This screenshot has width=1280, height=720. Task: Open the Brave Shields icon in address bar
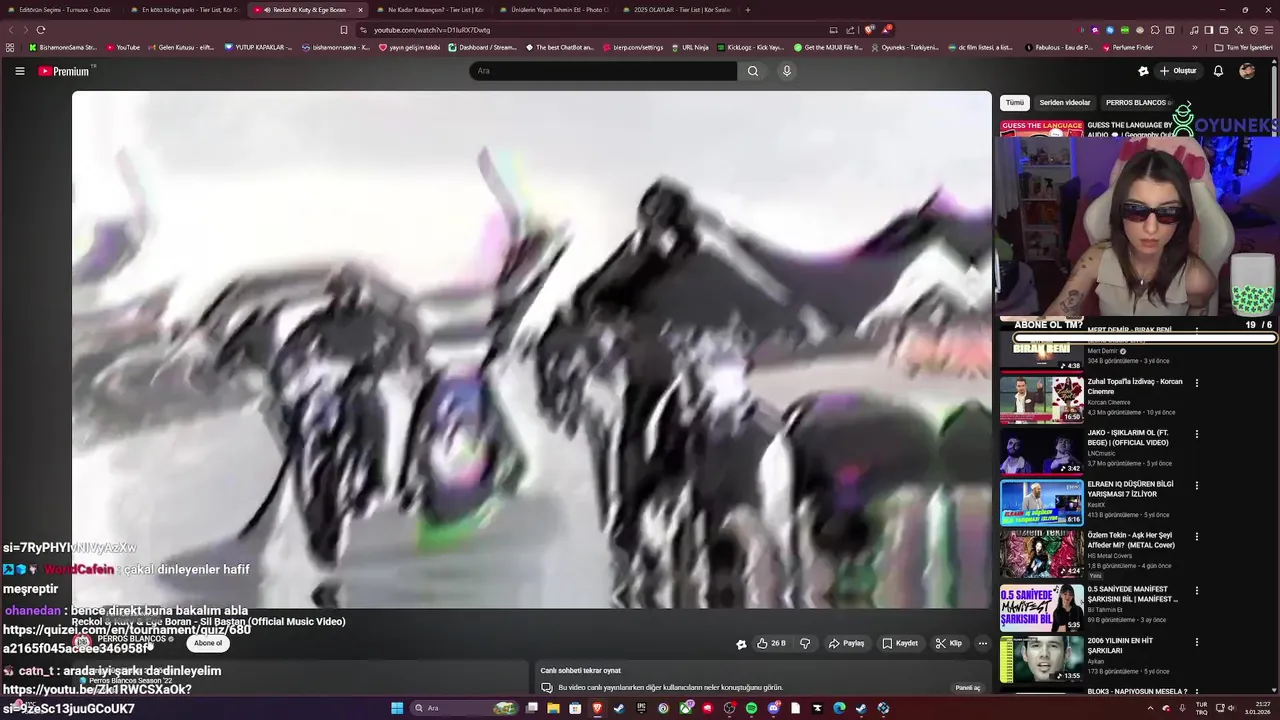[868, 30]
